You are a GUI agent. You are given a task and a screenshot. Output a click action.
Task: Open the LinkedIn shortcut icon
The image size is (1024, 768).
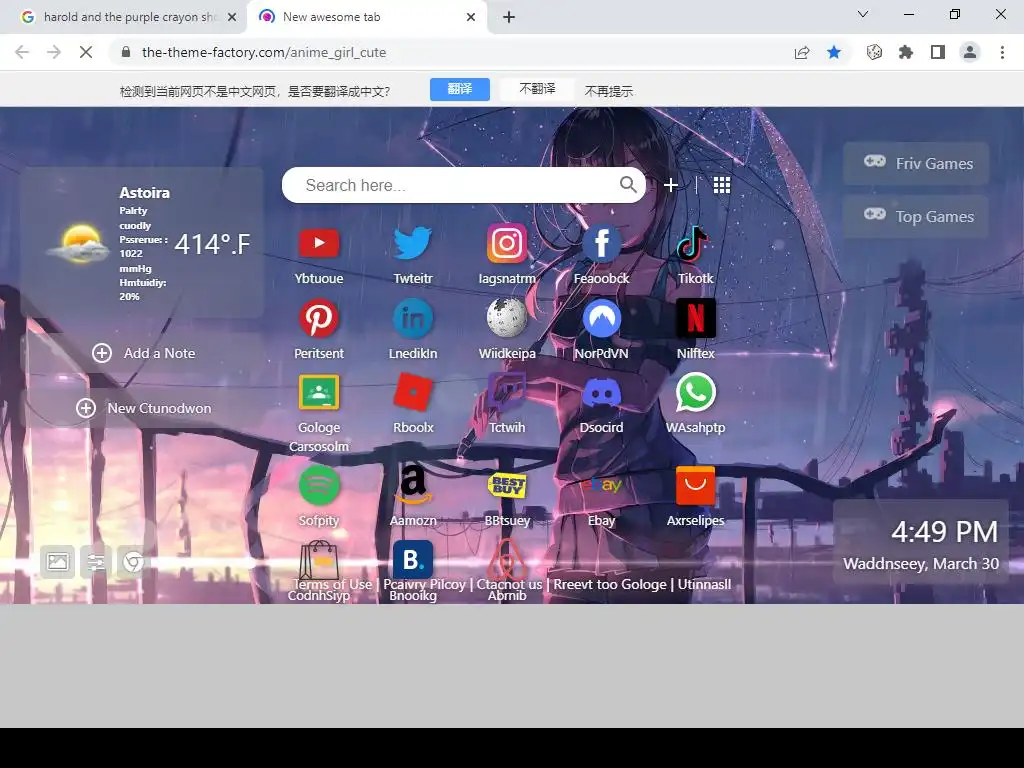[413, 318]
